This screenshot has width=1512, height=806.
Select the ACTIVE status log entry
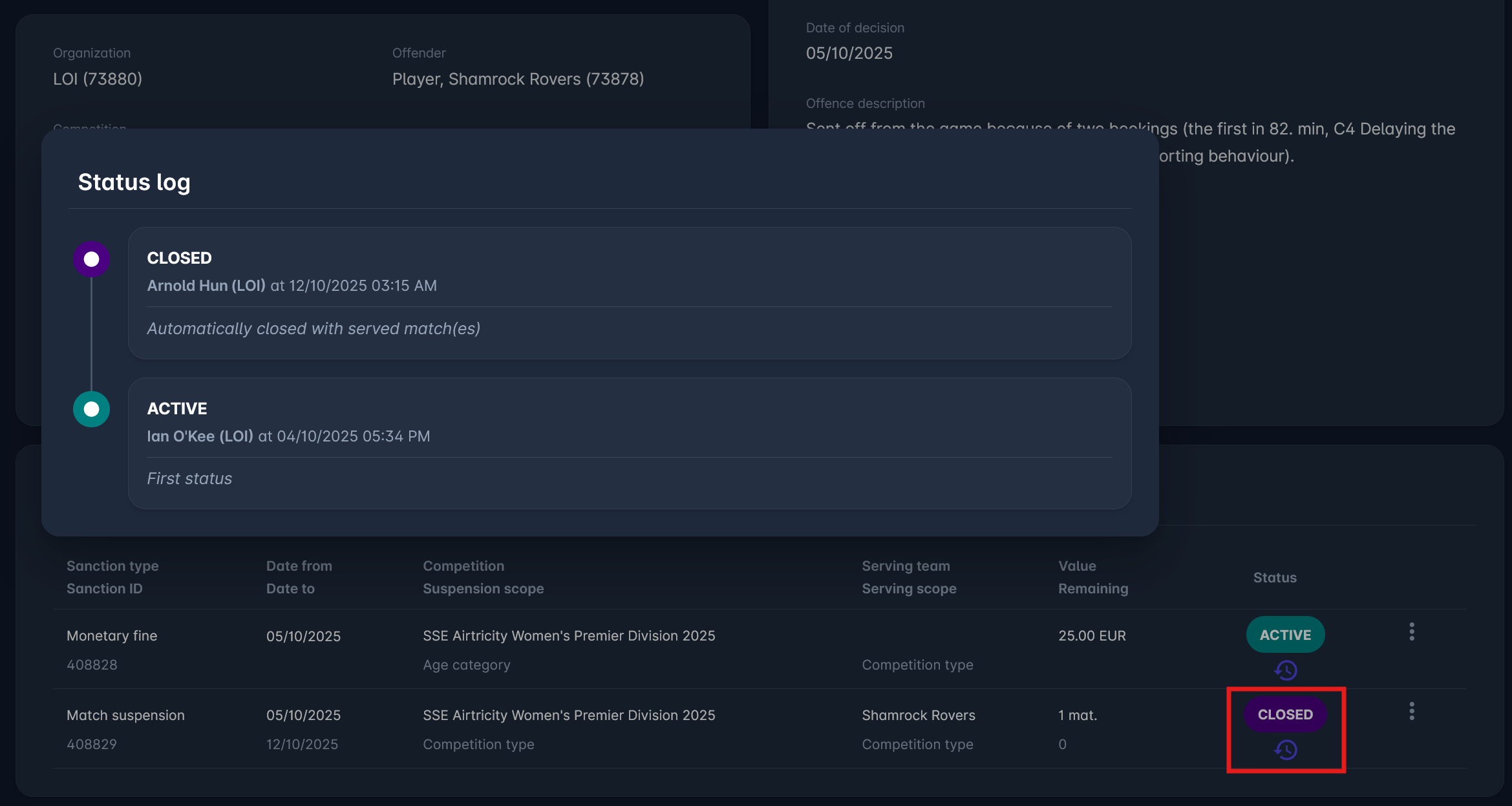coord(630,443)
